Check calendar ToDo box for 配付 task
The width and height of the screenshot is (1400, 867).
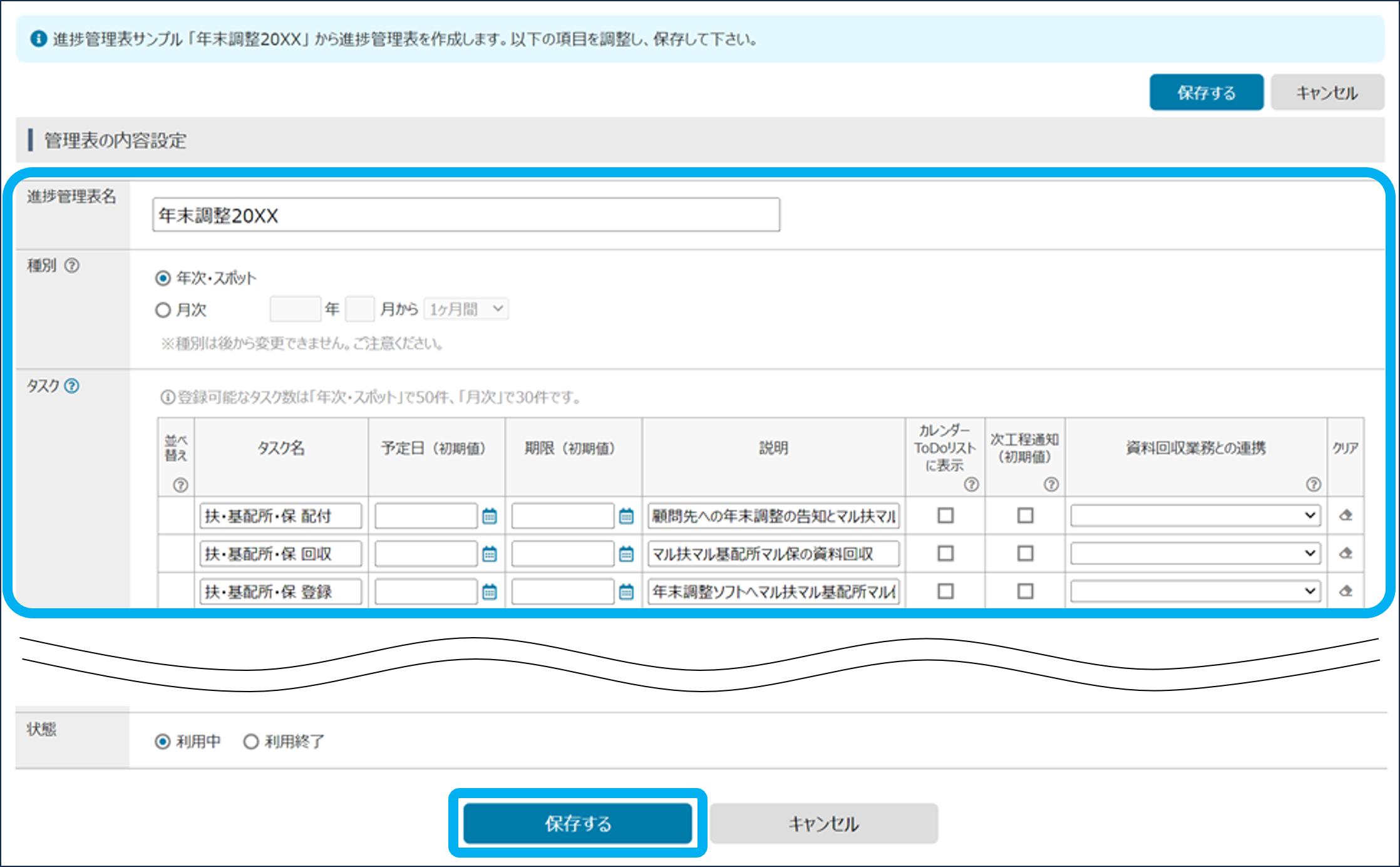[945, 516]
